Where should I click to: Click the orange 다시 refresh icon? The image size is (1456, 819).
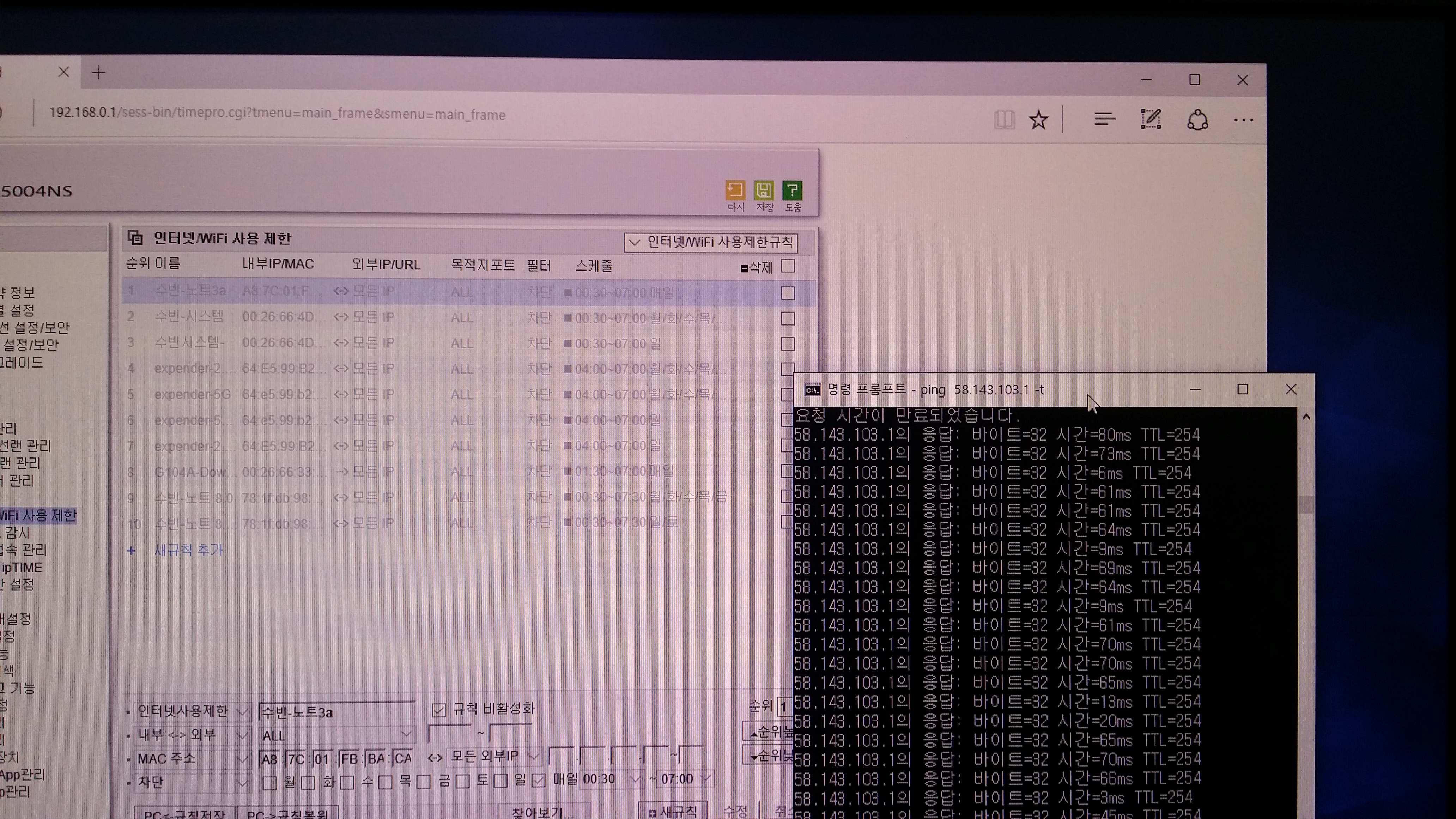735,190
